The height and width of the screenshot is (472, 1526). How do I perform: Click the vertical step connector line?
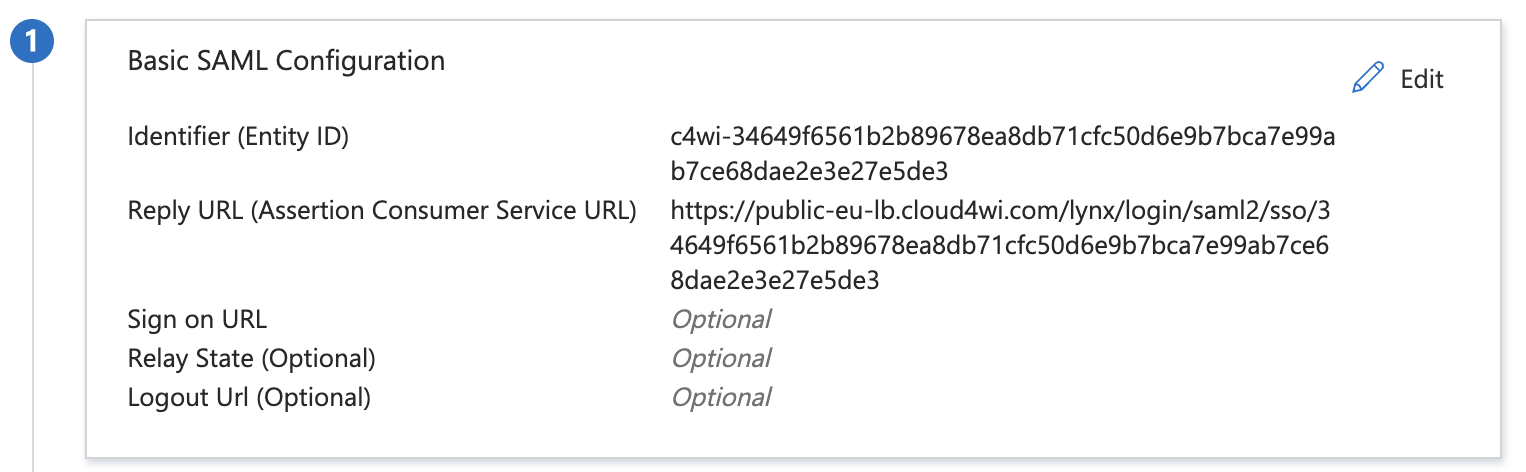click(x=33, y=268)
